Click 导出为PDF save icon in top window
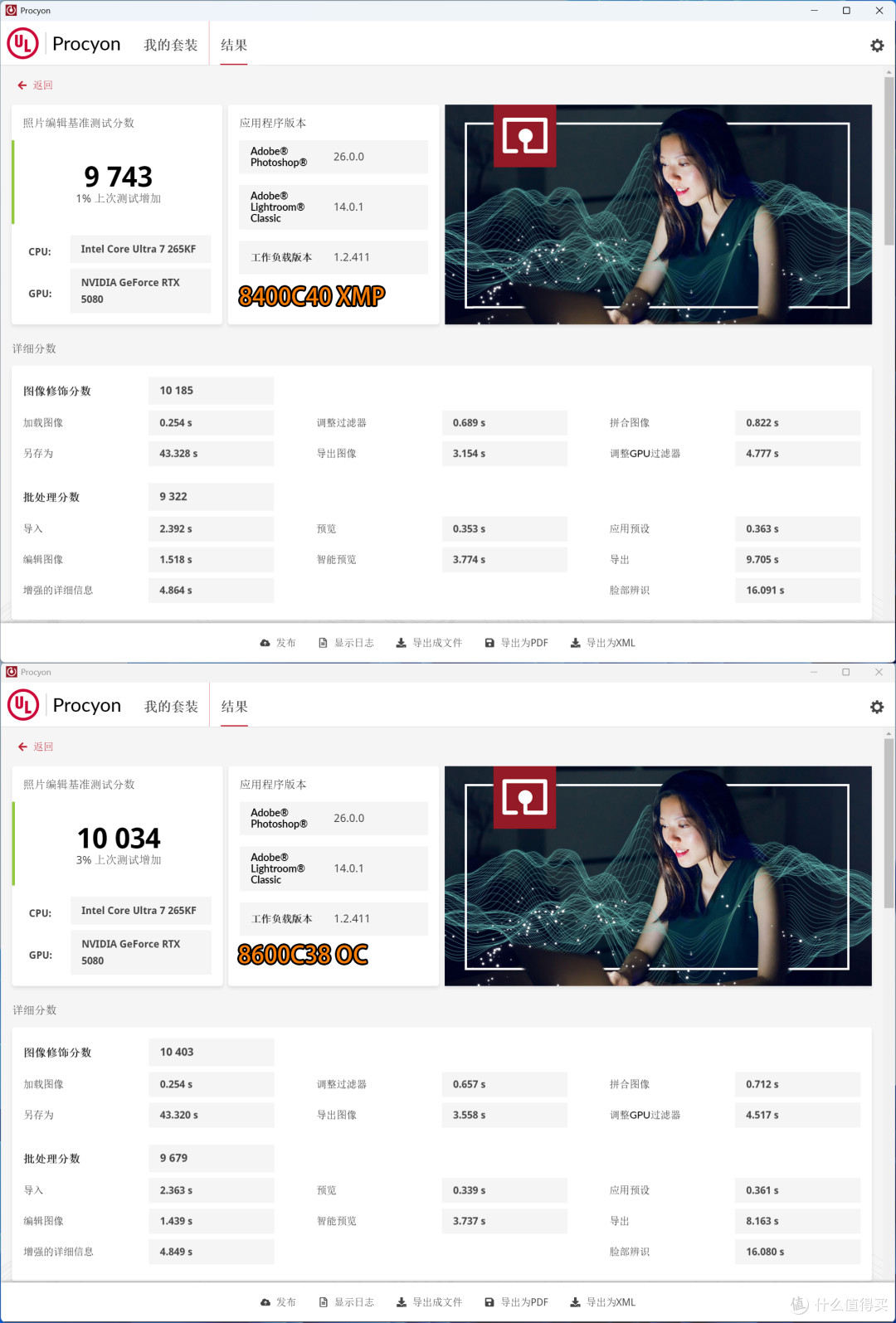 pyautogui.click(x=489, y=643)
